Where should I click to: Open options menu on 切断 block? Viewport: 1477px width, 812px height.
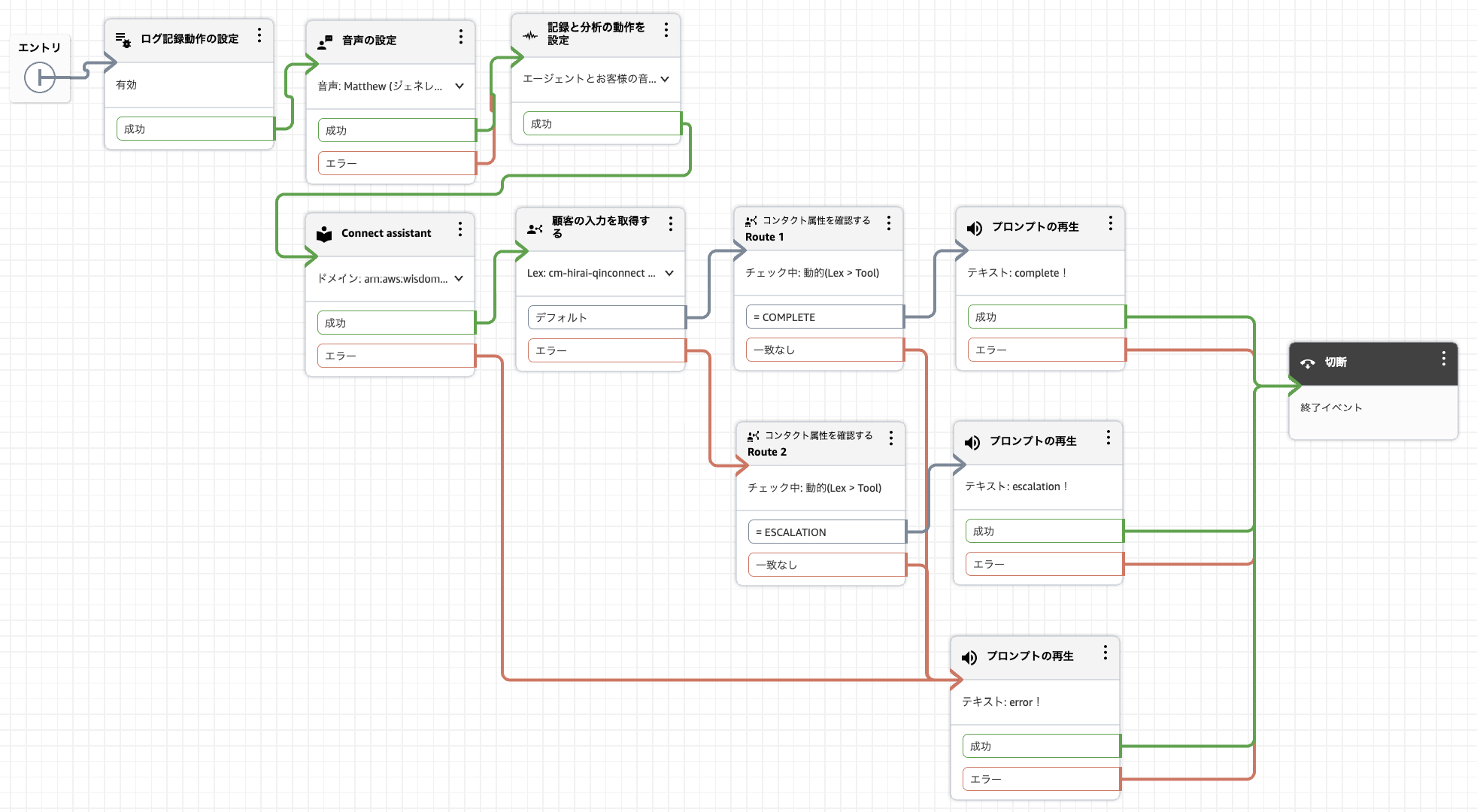(1443, 359)
